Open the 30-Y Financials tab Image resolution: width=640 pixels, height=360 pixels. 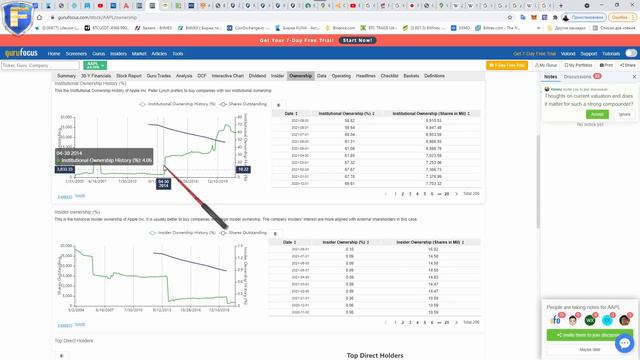pyautogui.click(x=96, y=76)
